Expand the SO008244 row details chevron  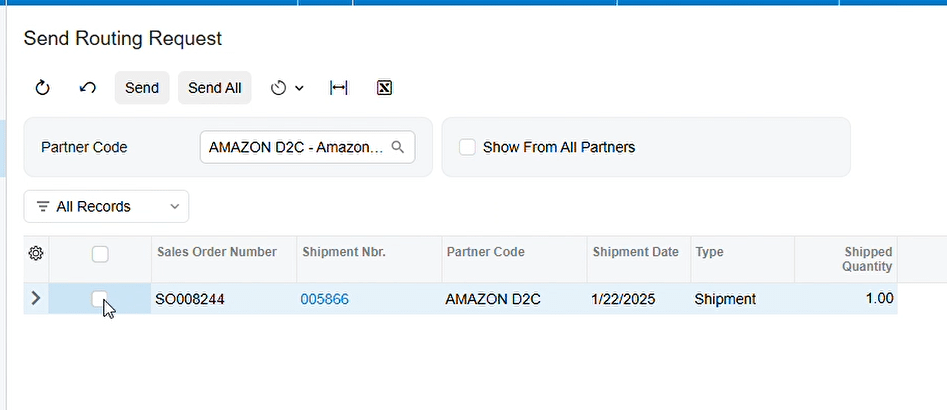[36, 298]
